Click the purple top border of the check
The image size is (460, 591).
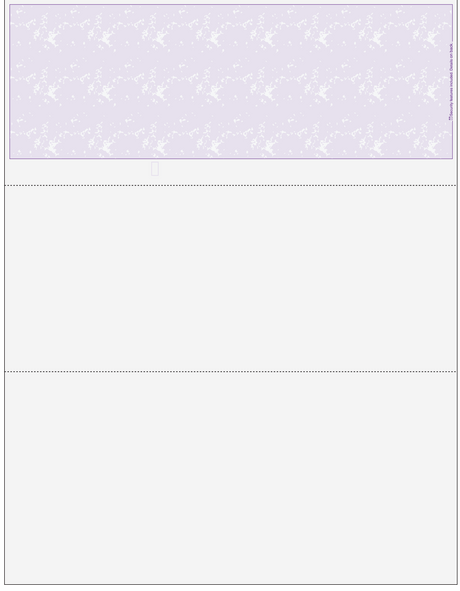(231, 5)
